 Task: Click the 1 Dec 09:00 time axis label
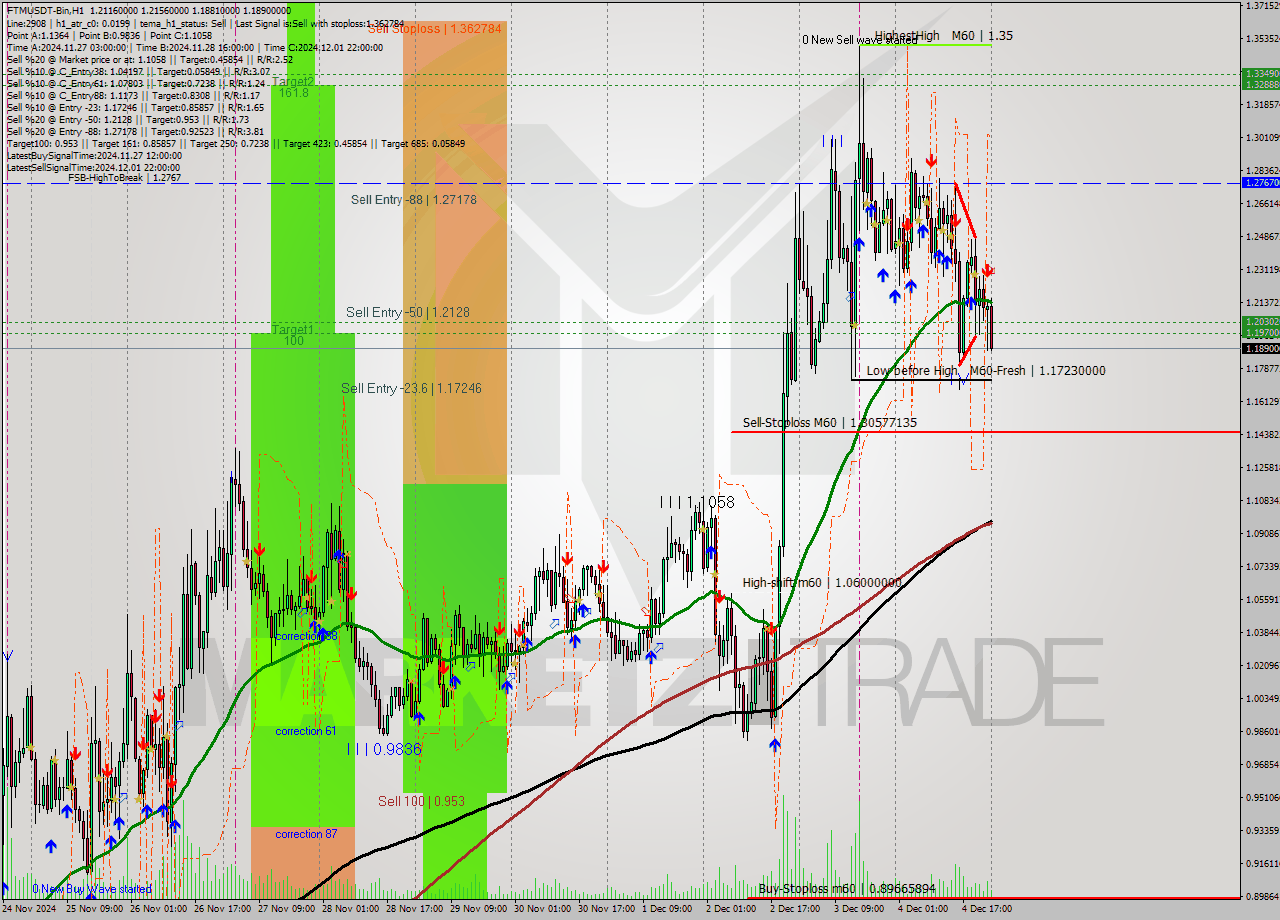click(666, 910)
